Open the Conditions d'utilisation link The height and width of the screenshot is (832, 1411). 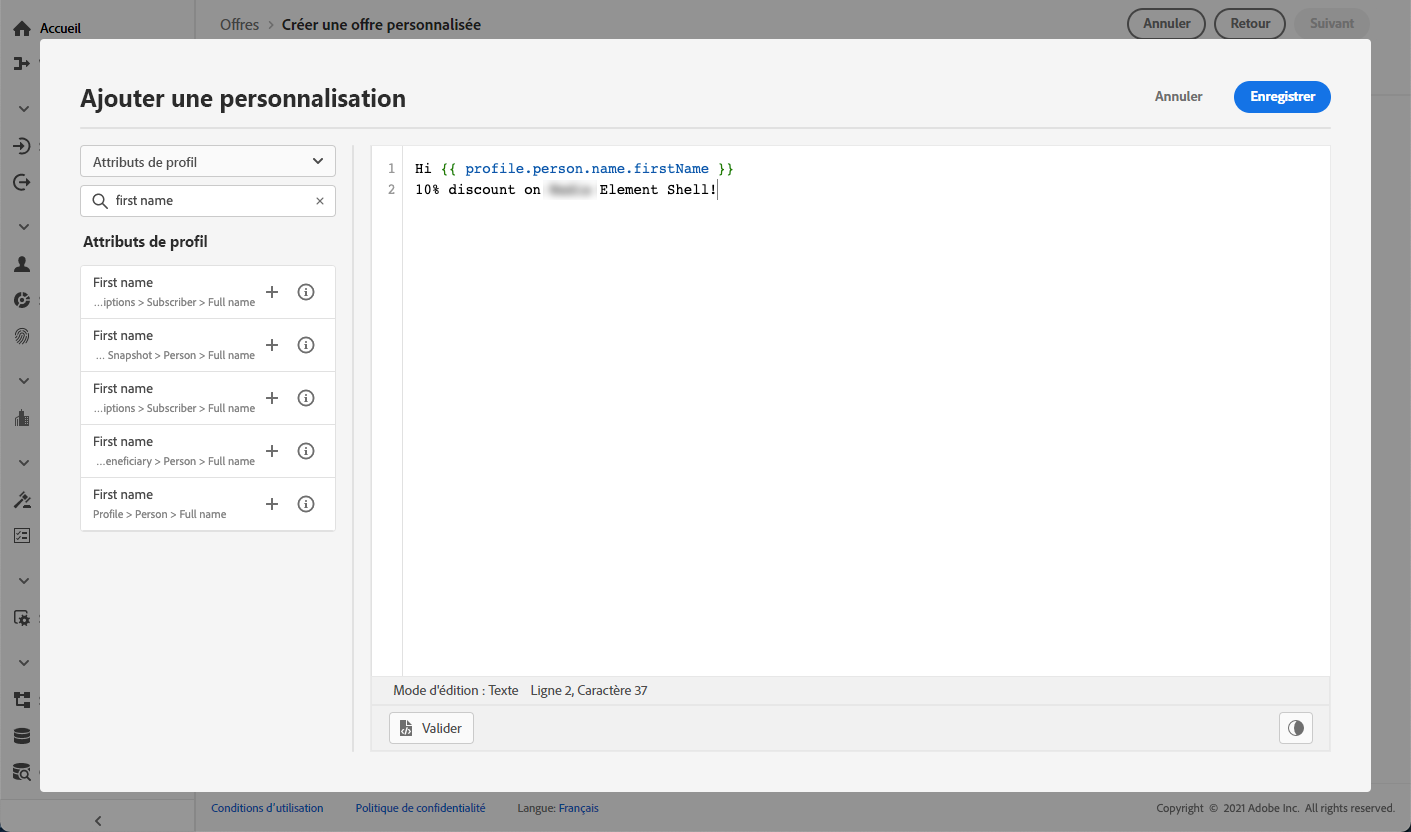(x=267, y=808)
